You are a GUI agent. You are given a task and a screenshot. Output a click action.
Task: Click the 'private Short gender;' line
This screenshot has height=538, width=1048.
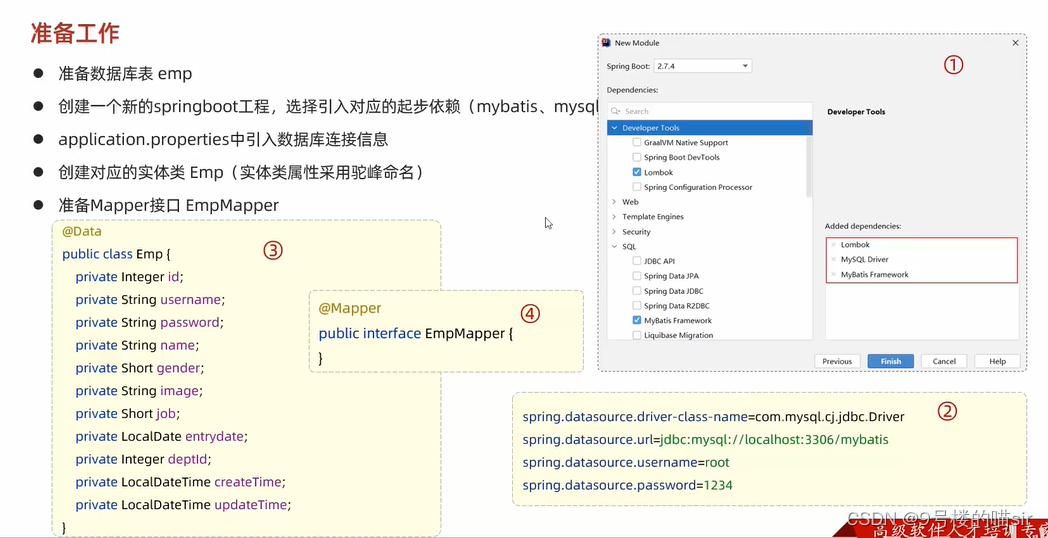click(x=140, y=368)
